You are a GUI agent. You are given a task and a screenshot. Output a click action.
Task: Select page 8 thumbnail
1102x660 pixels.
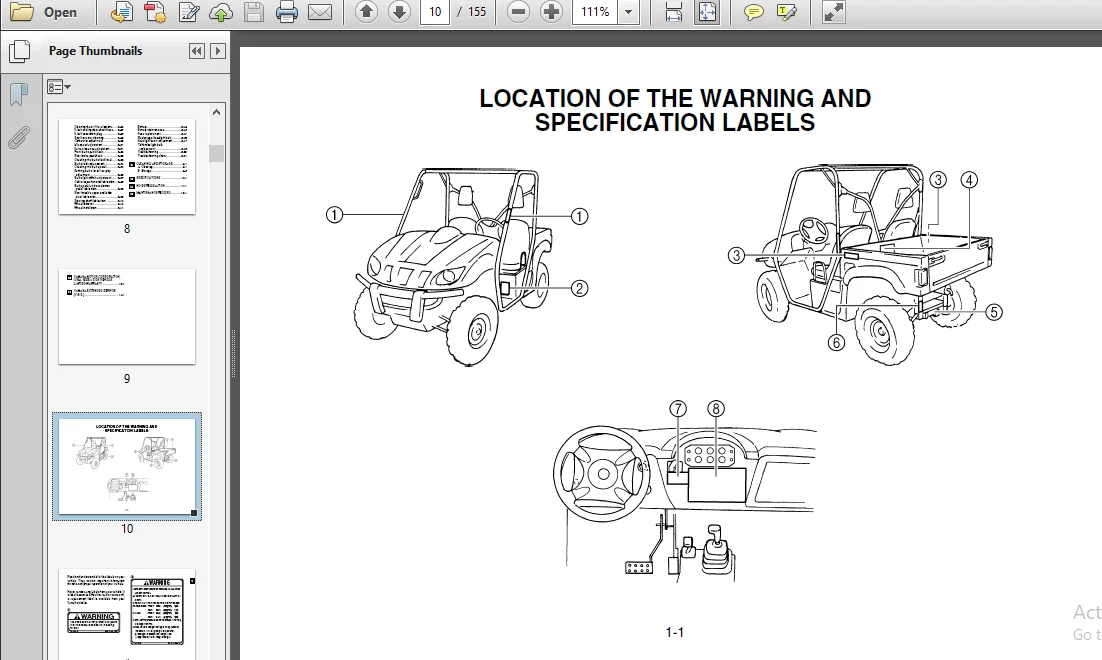[127, 167]
